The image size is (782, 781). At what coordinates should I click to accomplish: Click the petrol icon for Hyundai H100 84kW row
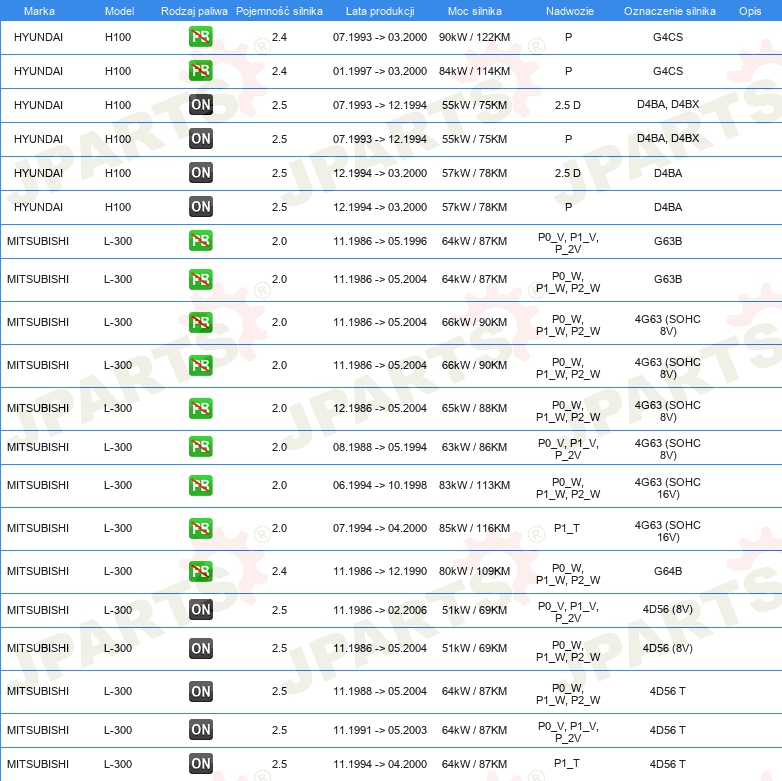[x=200, y=71]
